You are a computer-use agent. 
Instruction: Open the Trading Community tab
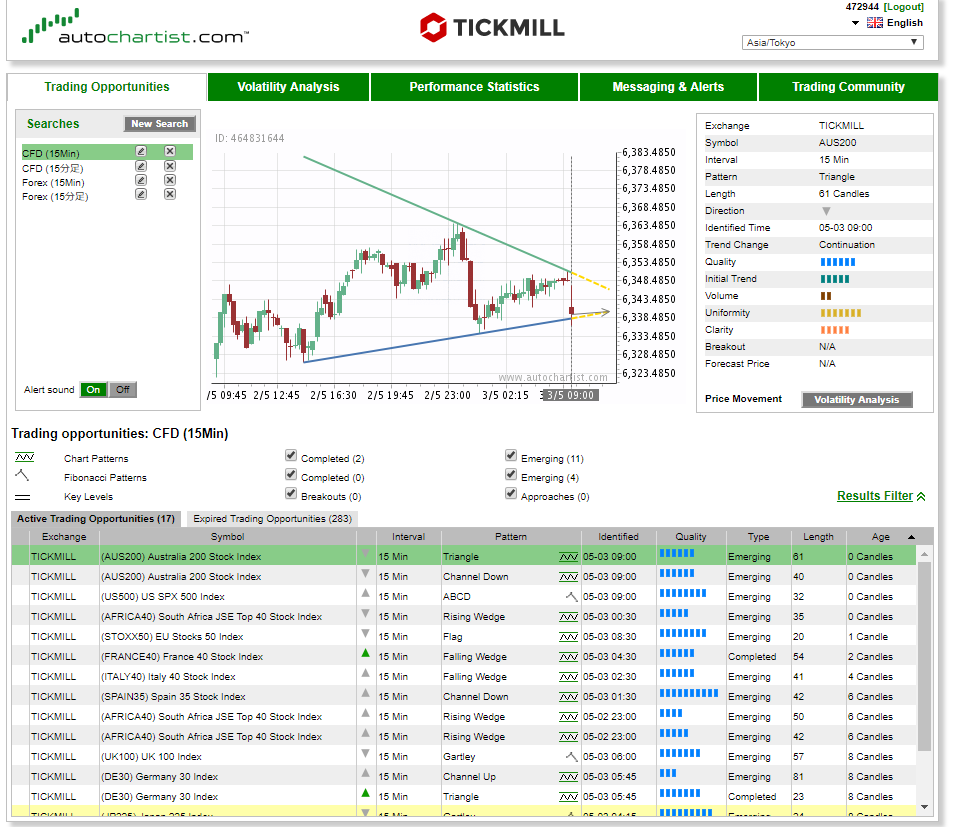(848, 87)
